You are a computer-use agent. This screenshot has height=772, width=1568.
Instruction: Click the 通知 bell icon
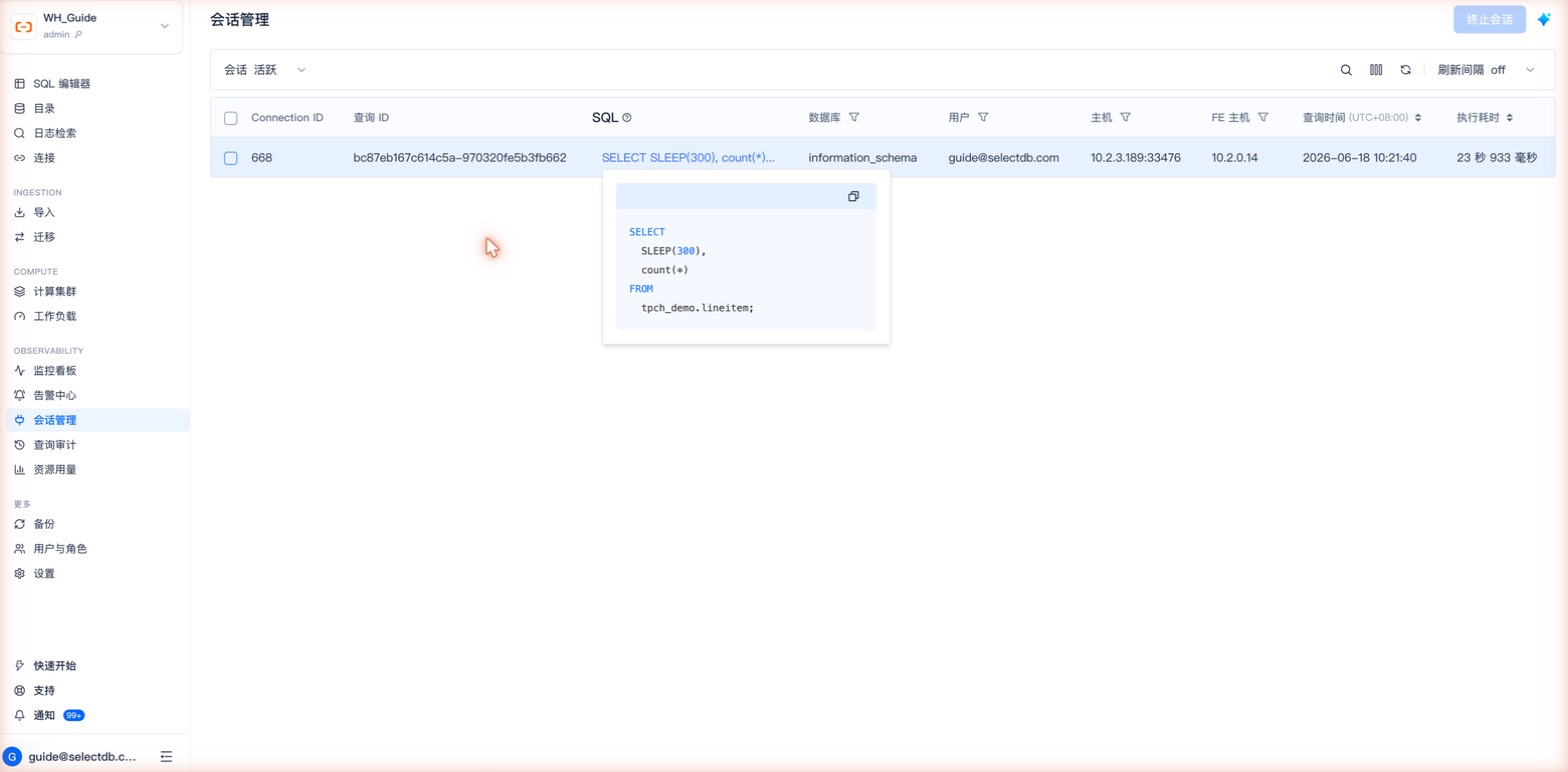point(20,716)
